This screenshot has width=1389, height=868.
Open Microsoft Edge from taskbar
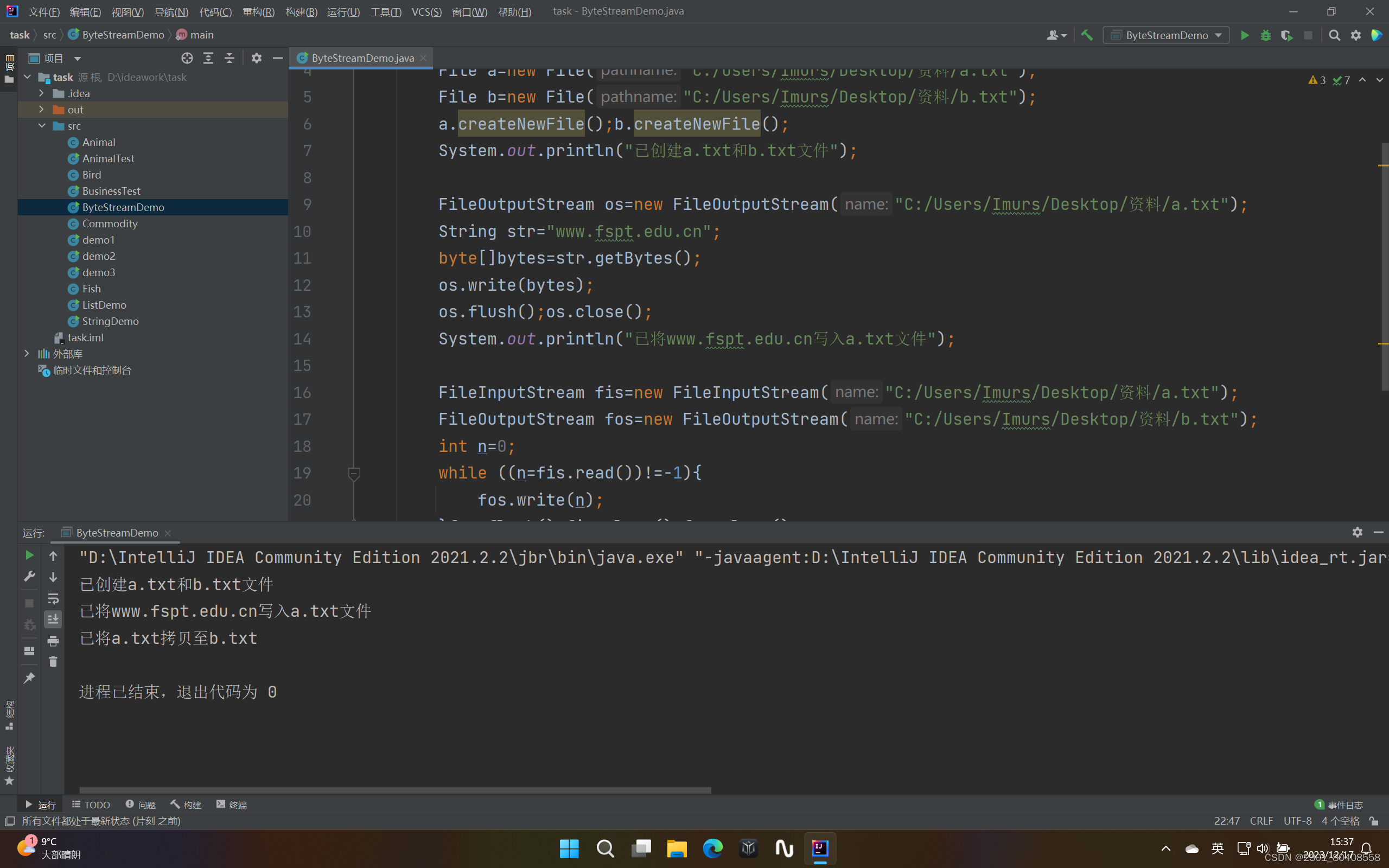[712, 848]
